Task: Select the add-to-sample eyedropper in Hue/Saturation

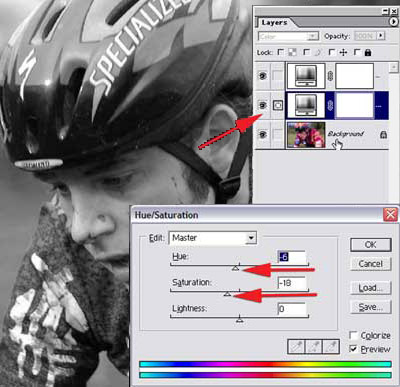Action: [x=314, y=347]
